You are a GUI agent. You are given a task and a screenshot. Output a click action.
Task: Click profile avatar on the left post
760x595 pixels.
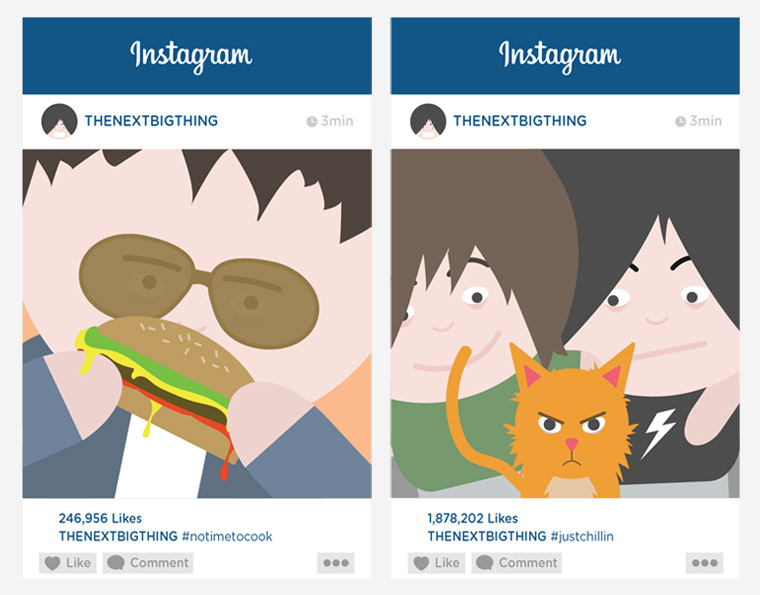point(59,121)
